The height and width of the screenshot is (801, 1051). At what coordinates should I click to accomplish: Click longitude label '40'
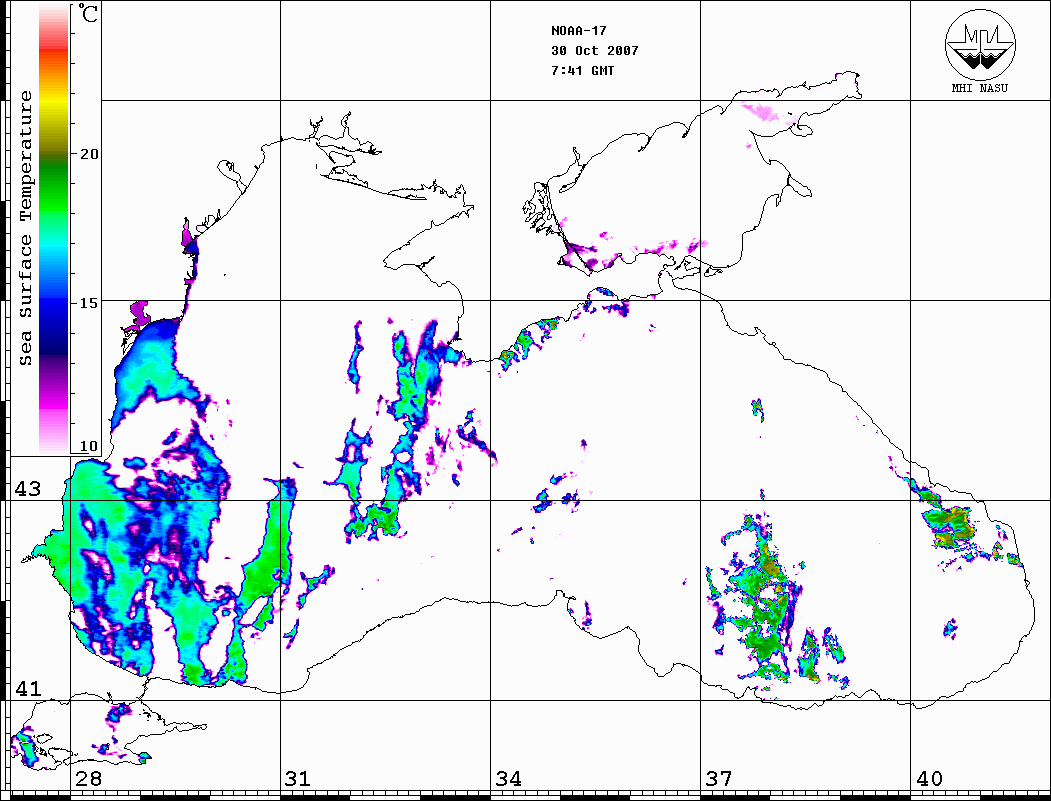click(929, 779)
